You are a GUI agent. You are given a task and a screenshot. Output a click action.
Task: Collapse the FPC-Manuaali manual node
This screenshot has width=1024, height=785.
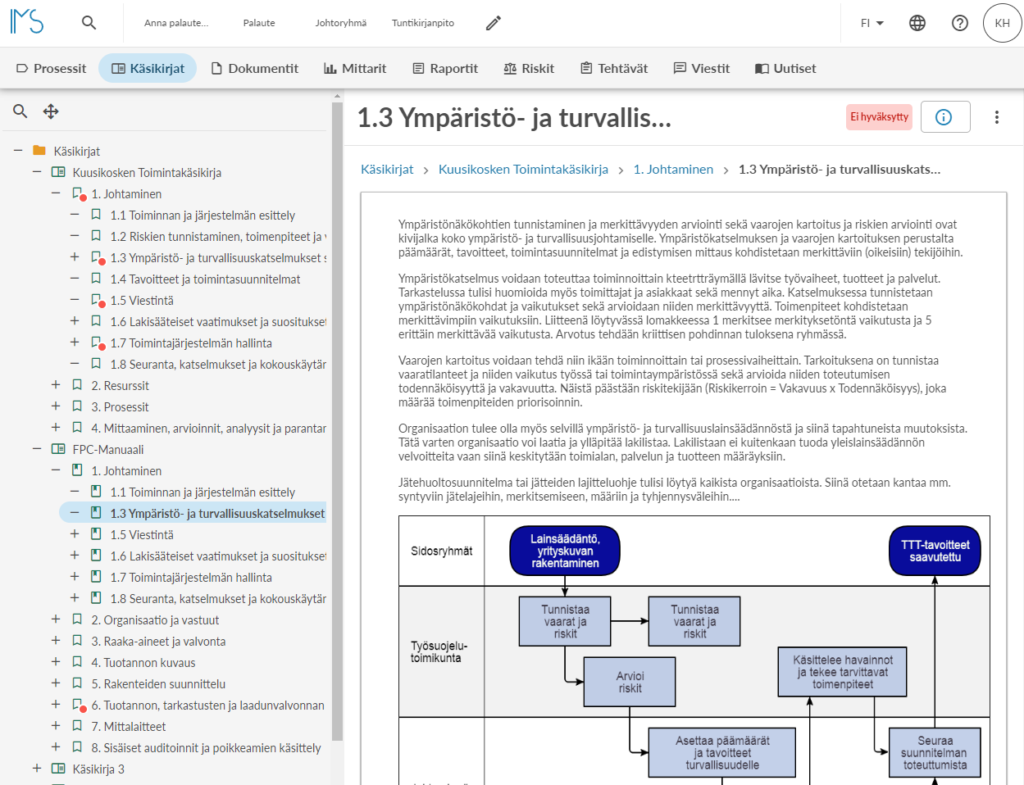coord(37,449)
